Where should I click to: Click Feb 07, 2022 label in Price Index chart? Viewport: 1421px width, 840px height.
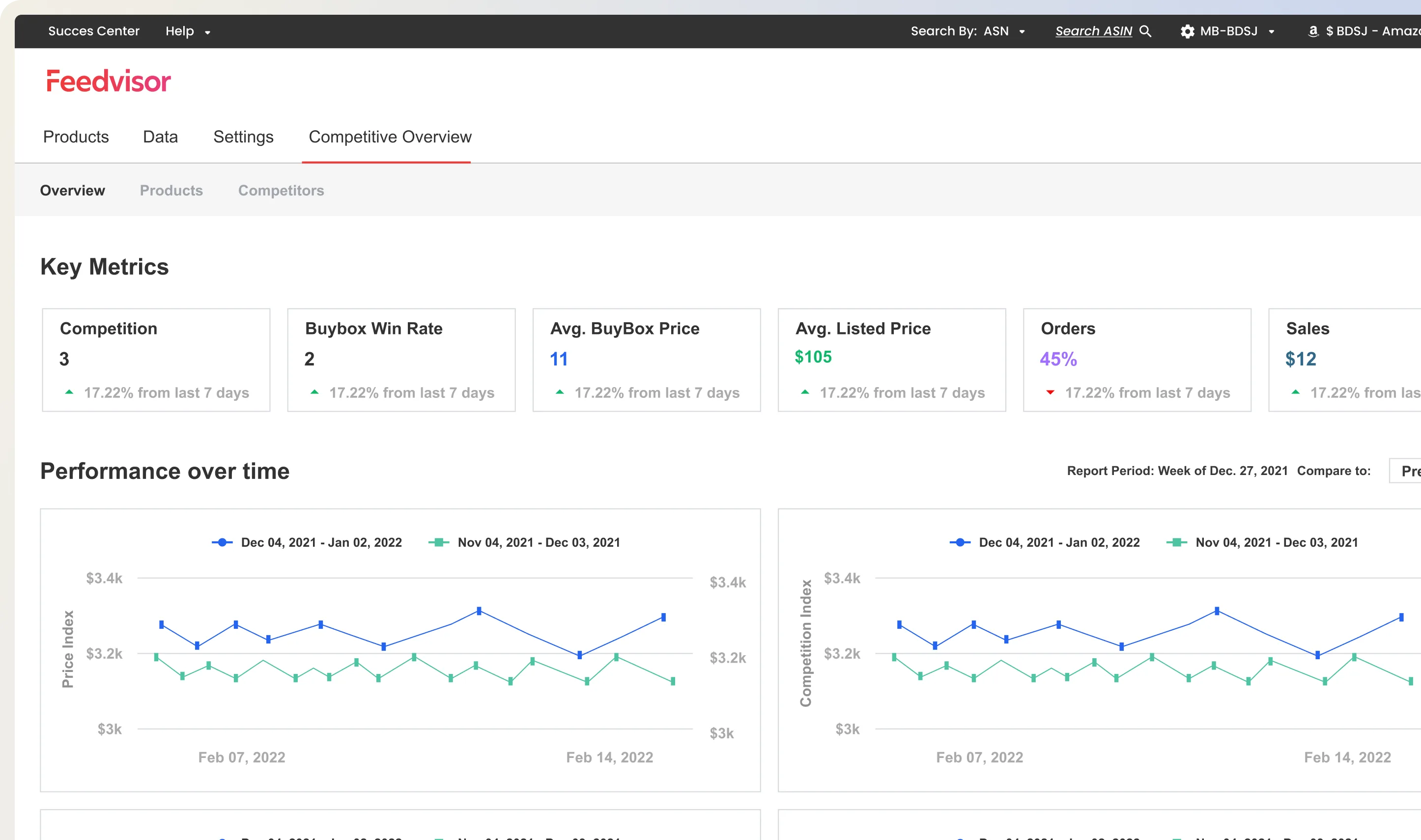(242, 757)
